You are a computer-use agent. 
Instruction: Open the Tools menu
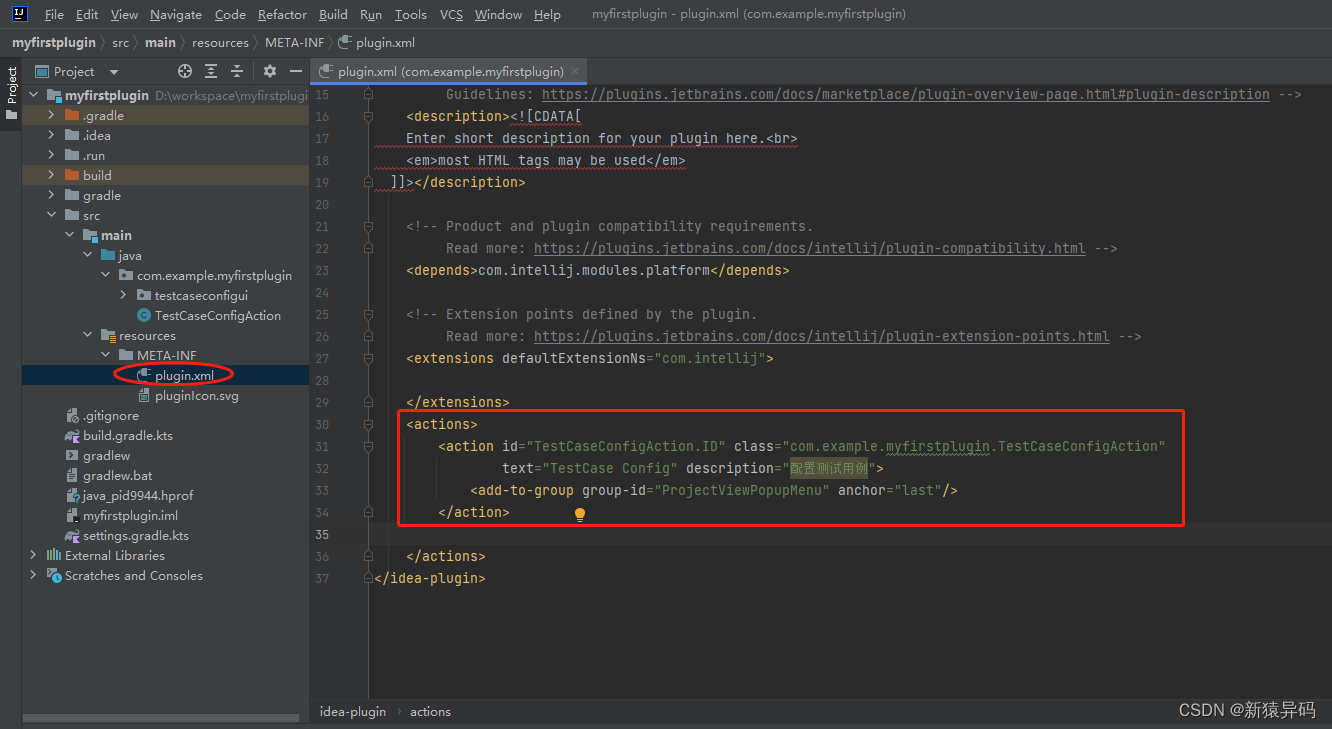tap(410, 14)
